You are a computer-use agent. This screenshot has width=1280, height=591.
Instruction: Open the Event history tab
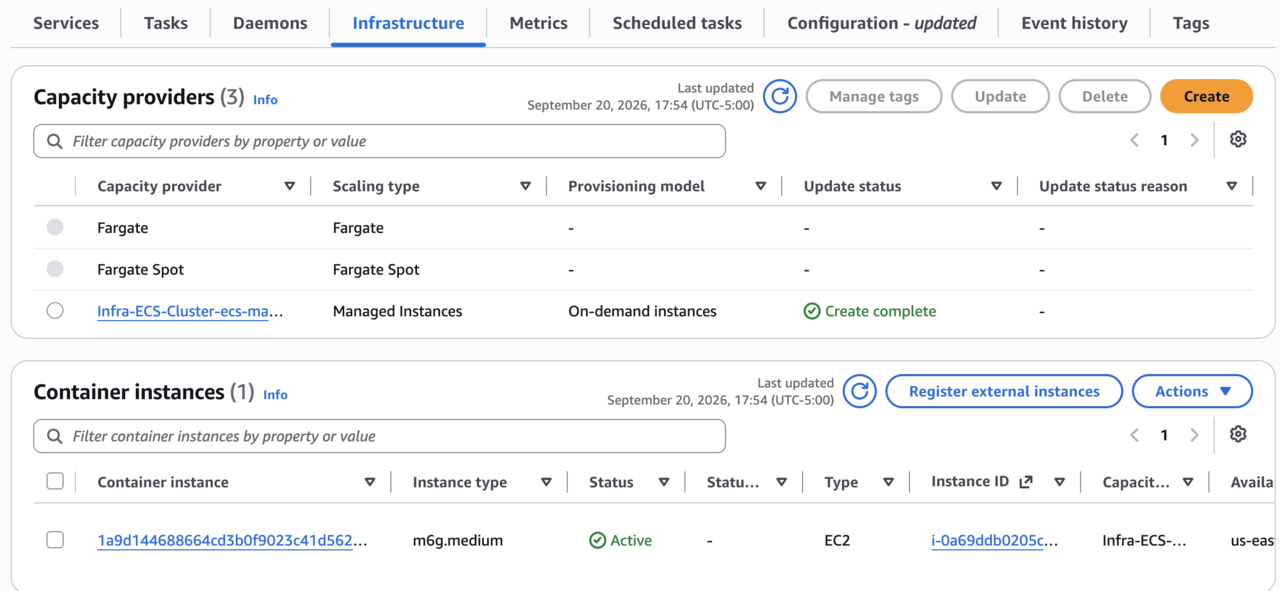[1074, 23]
